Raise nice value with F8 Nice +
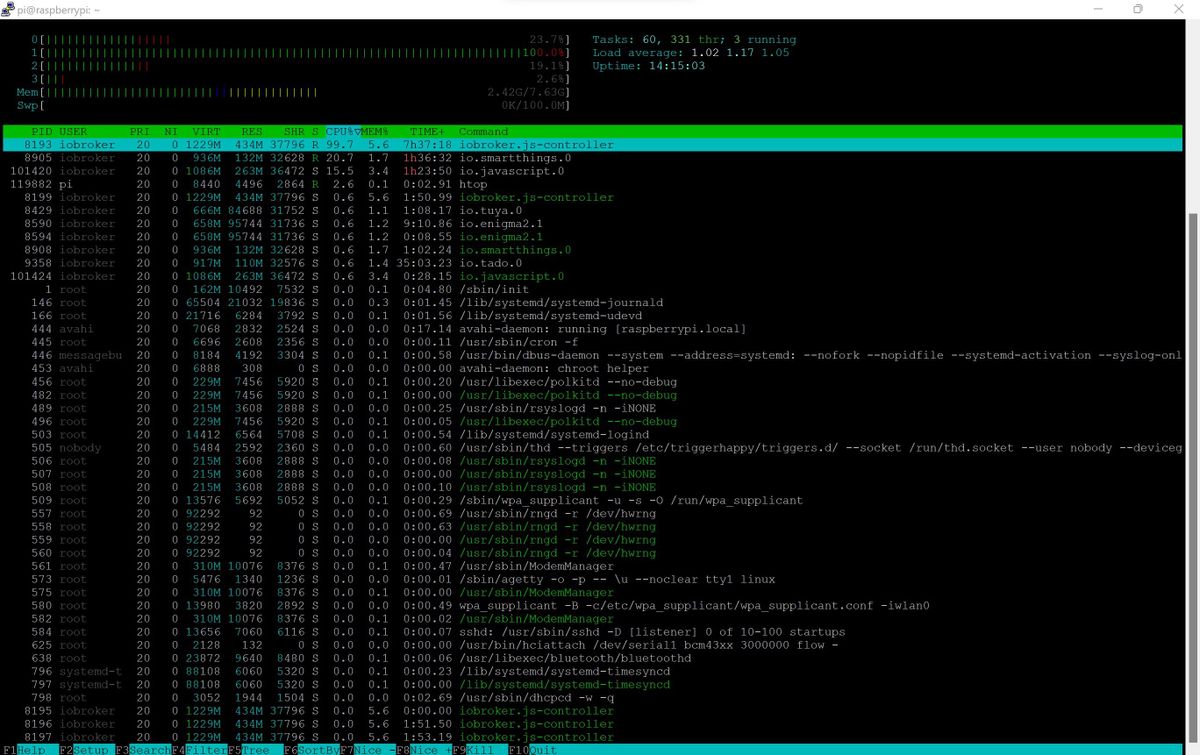Viewport: 1200px width, 755px height. pos(423,749)
